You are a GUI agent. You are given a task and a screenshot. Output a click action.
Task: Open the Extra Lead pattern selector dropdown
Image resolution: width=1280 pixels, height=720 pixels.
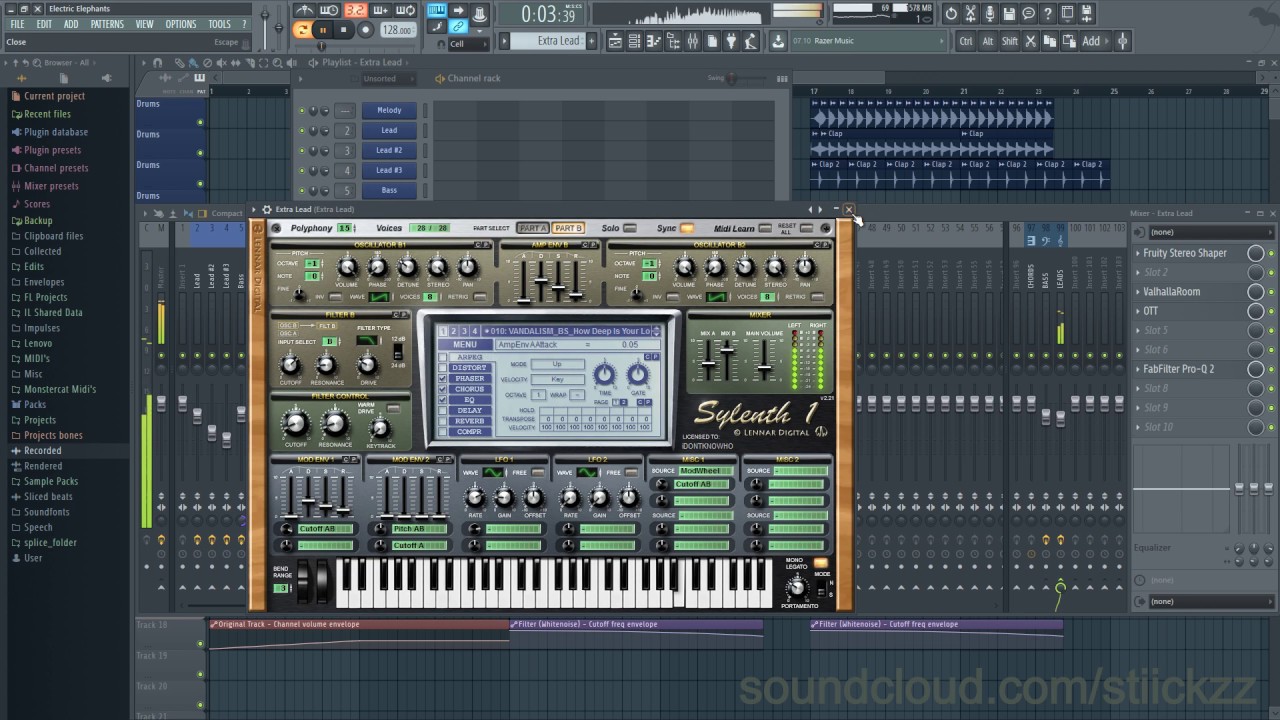[548, 41]
